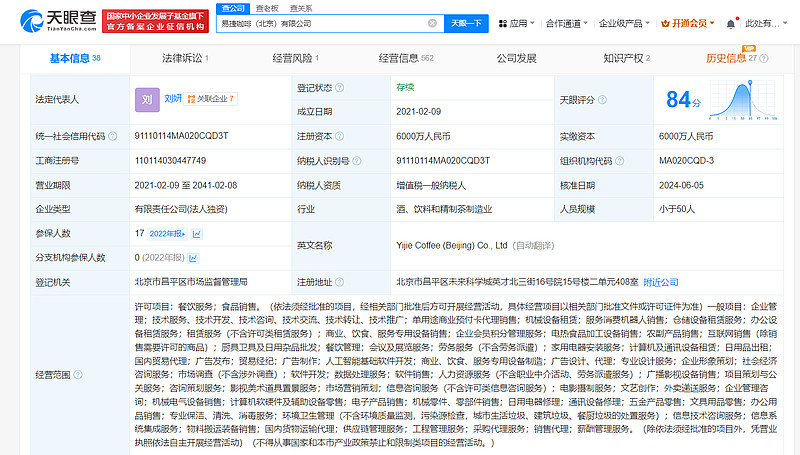
Task: Clear the search box with the X icon
Action: [432, 23]
